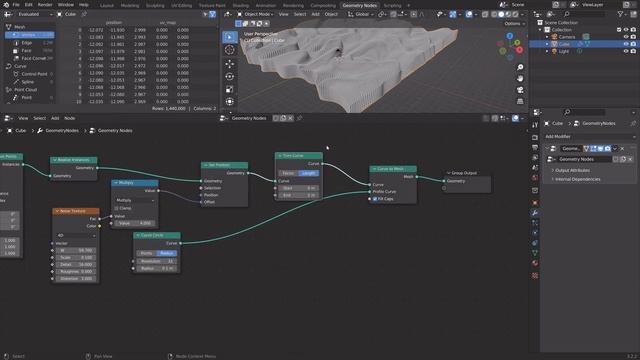This screenshot has height=360, width=640.
Task: Click the viewport zoom magnifier icon
Action: 520,67
